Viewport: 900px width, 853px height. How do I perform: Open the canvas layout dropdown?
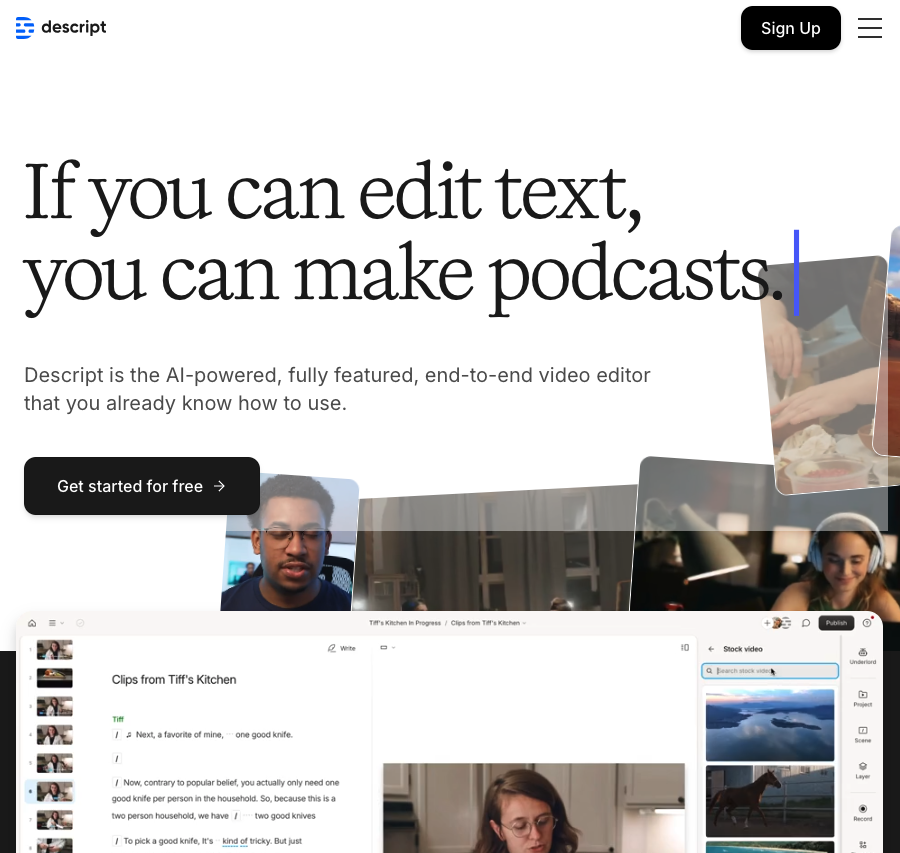pos(388,647)
